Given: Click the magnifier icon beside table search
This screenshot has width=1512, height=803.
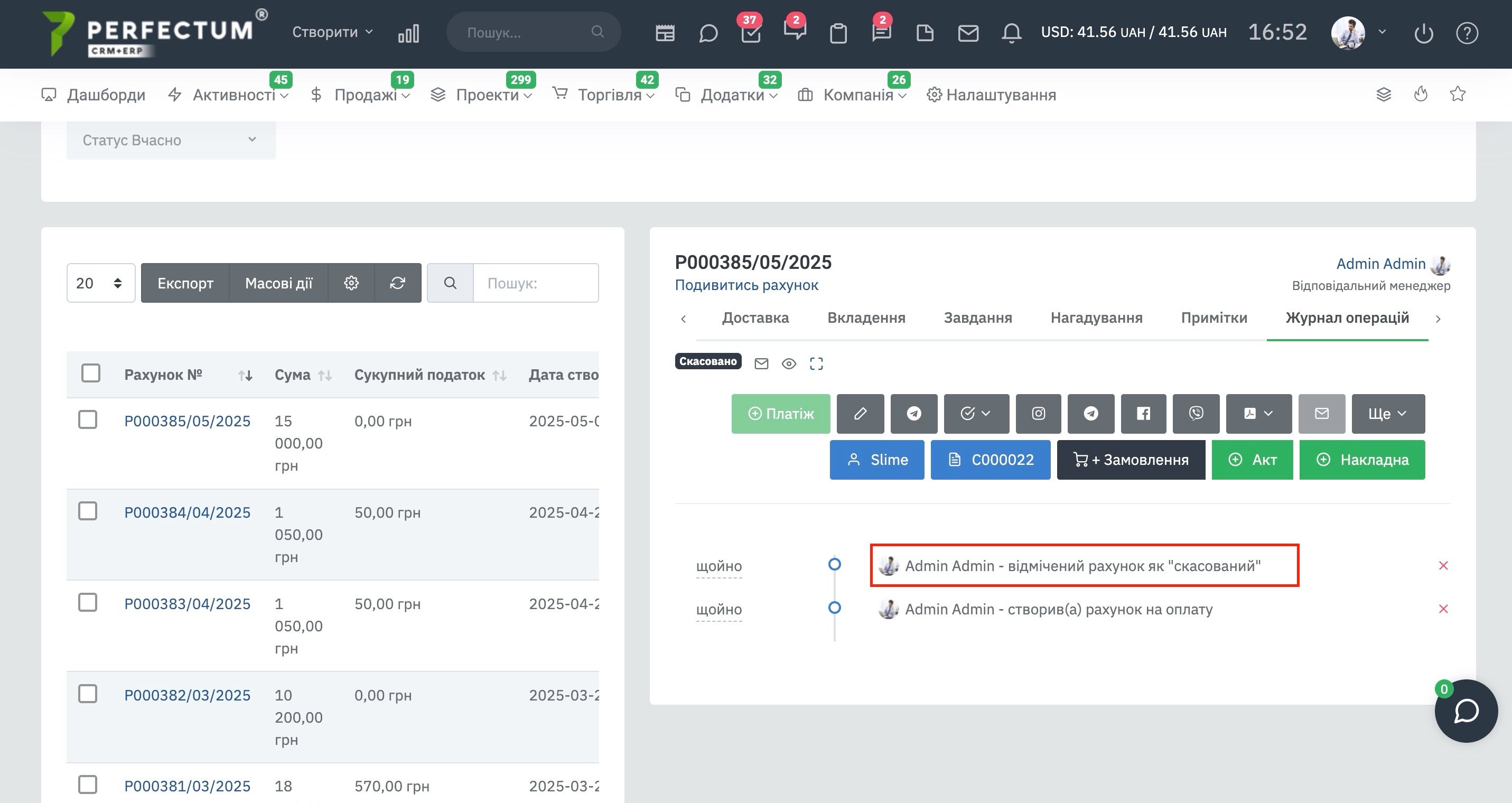Looking at the screenshot, I should pos(450,283).
